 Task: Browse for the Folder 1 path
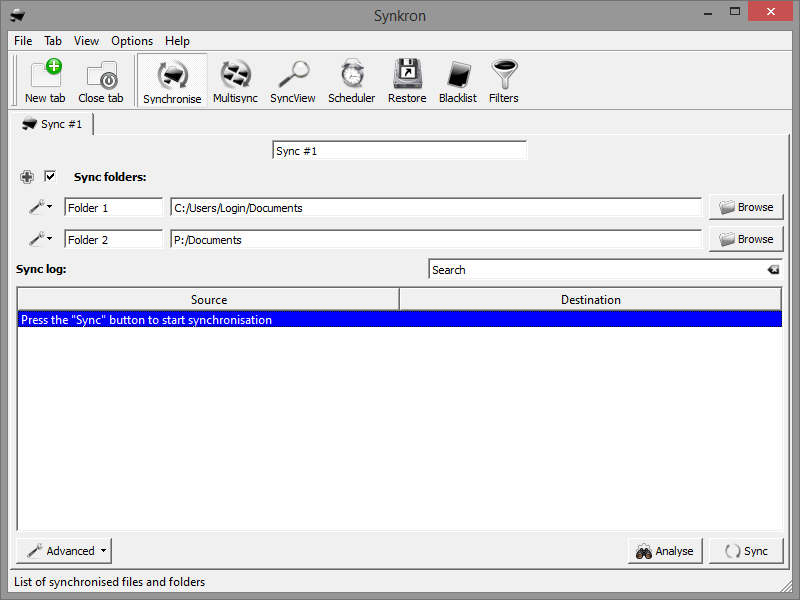point(746,207)
